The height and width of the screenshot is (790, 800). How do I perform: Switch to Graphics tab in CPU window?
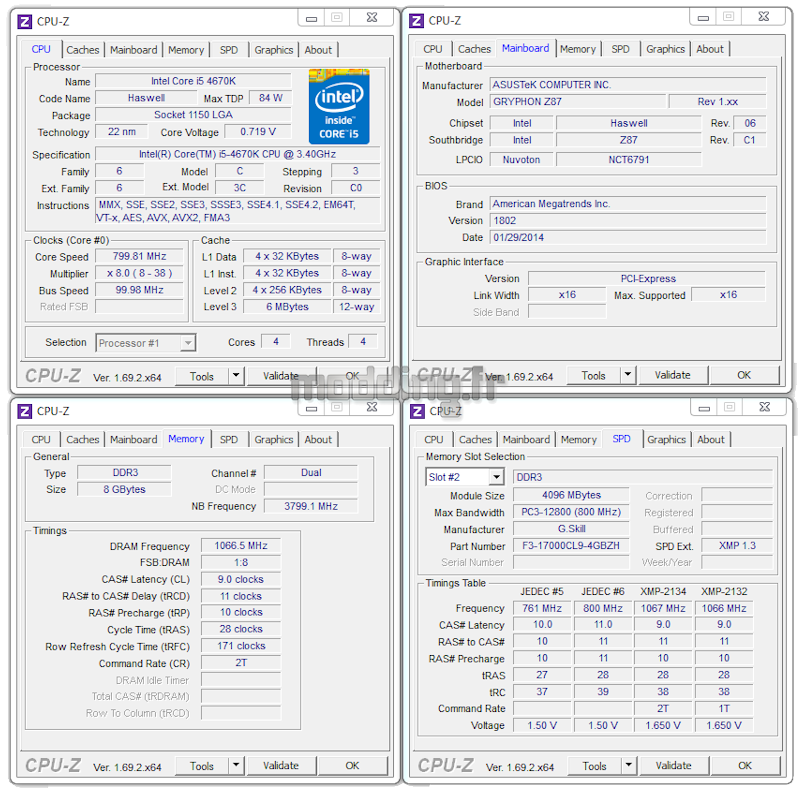tap(274, 50)
